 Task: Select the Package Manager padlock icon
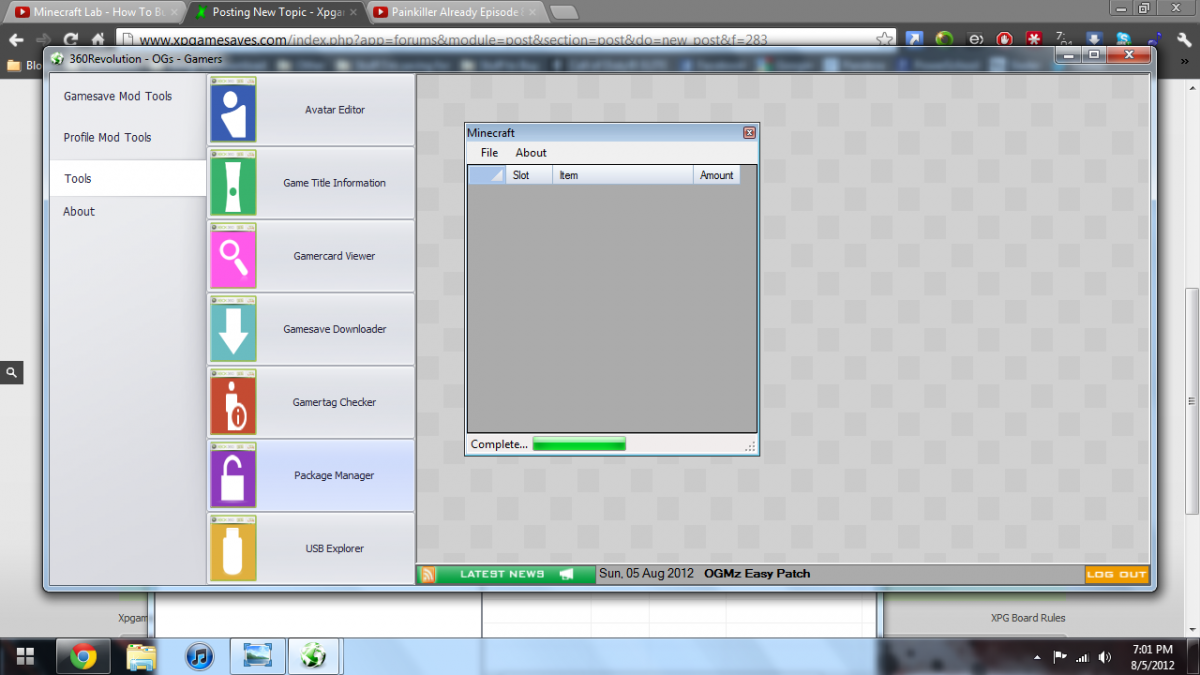(x=233, y=476)
